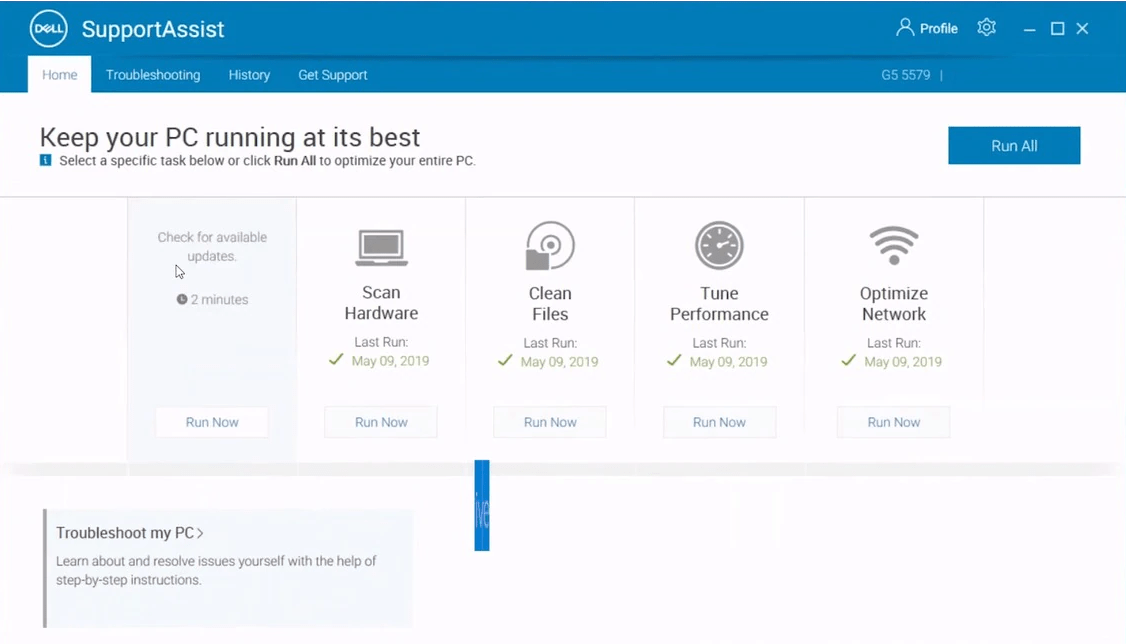Image resolution: width=1130 pixels, height=644 pixels.
Task: Click the blue info icon under heading
Action: click(45, 160)
